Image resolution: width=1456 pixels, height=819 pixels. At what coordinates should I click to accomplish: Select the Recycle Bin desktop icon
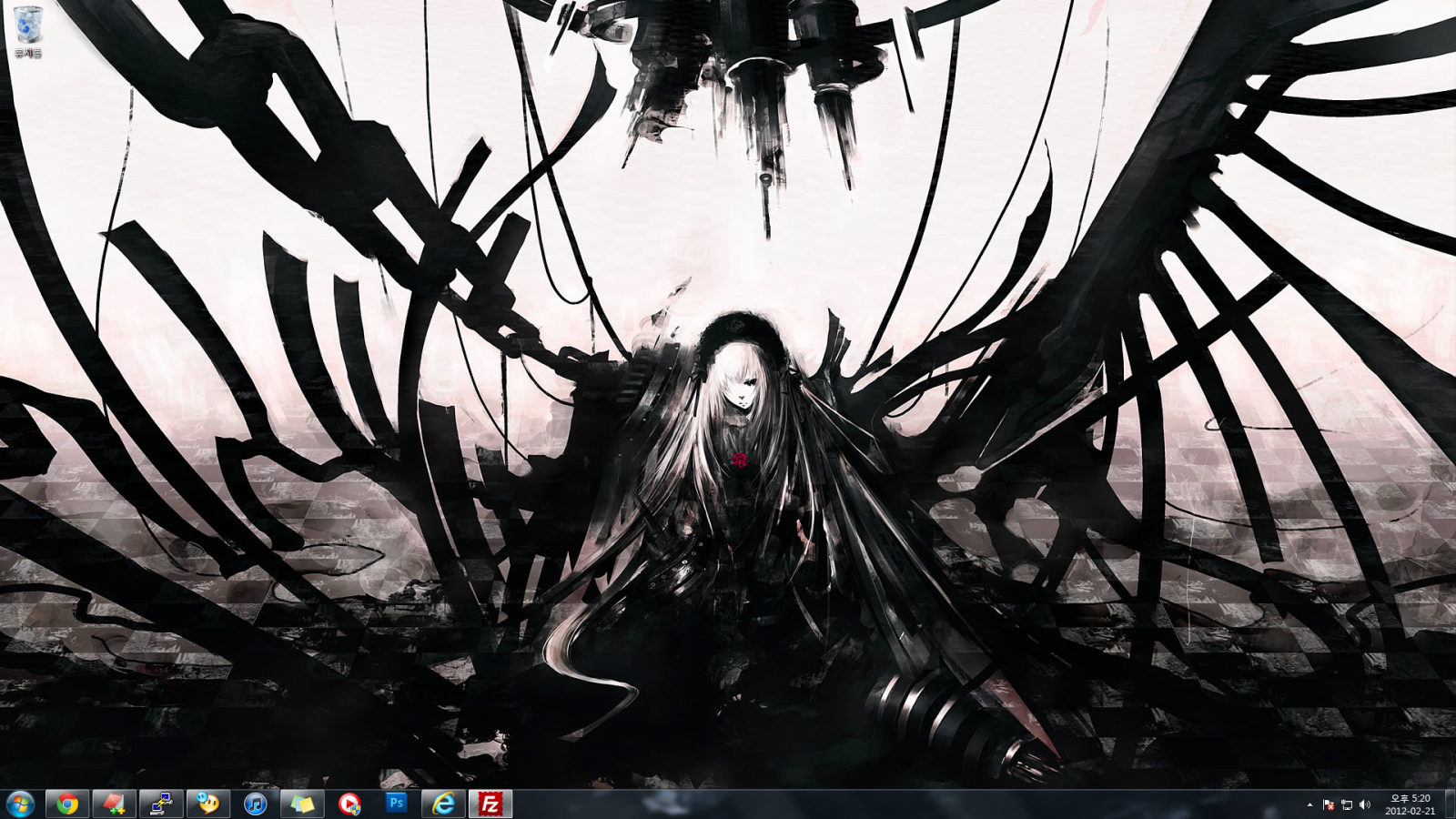click(x=28, y=32)
